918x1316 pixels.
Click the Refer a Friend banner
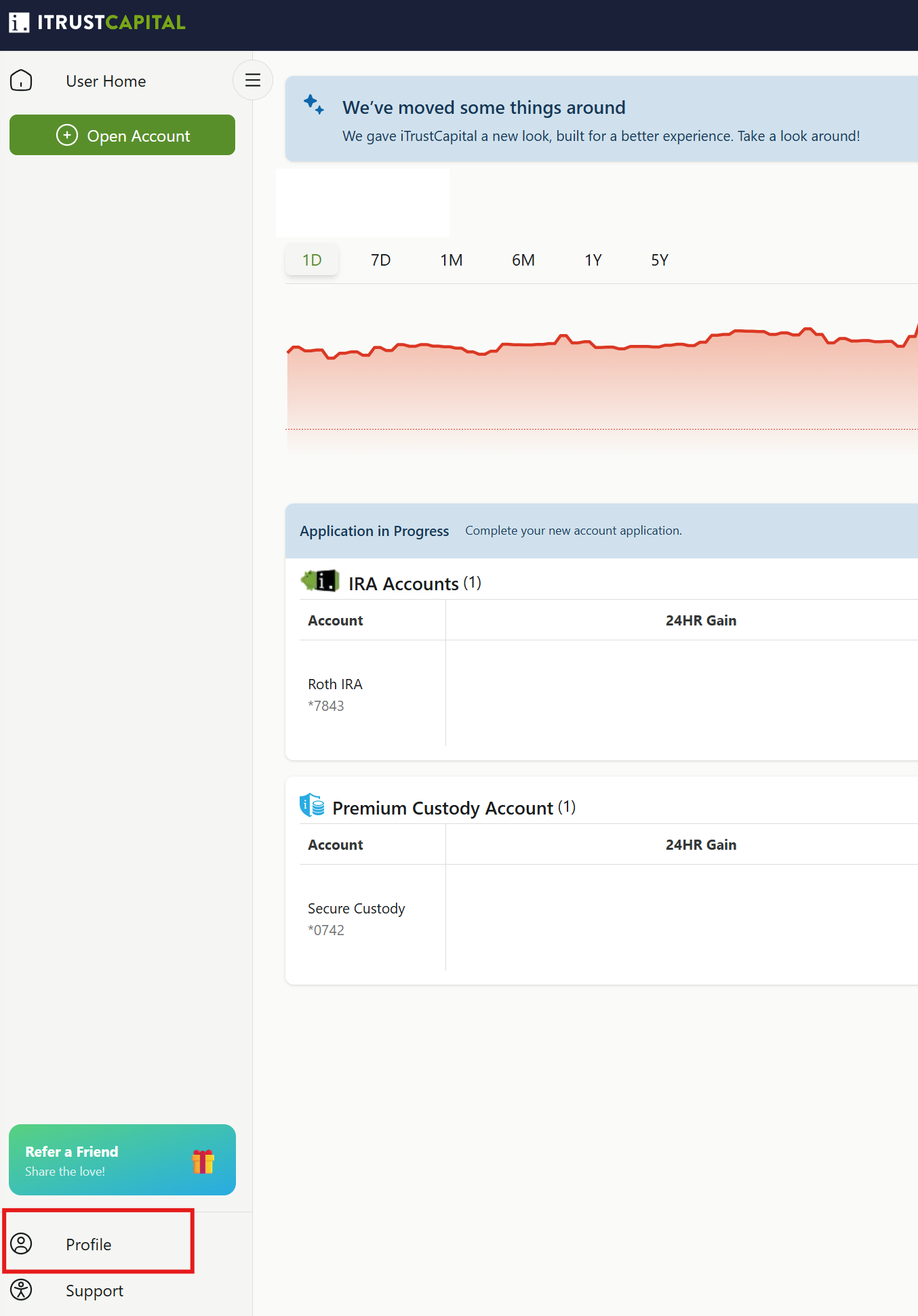pyautogui.click(x=122, y=1159)
